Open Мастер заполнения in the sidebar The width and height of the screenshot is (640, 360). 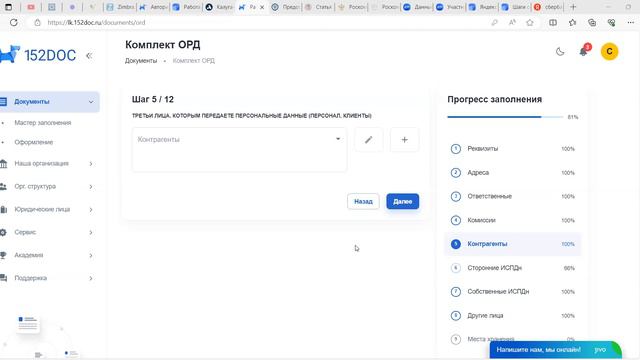[x=43, y=123]
